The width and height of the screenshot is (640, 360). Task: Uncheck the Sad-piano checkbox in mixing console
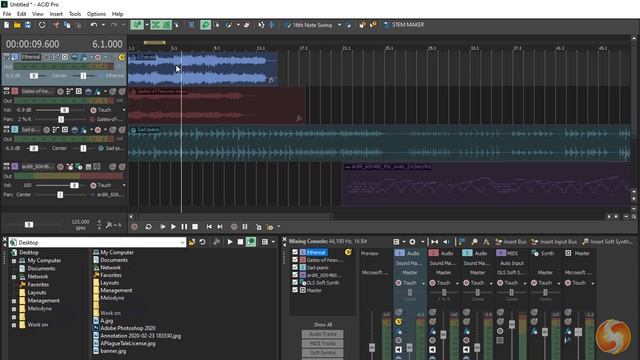(295, 267)
